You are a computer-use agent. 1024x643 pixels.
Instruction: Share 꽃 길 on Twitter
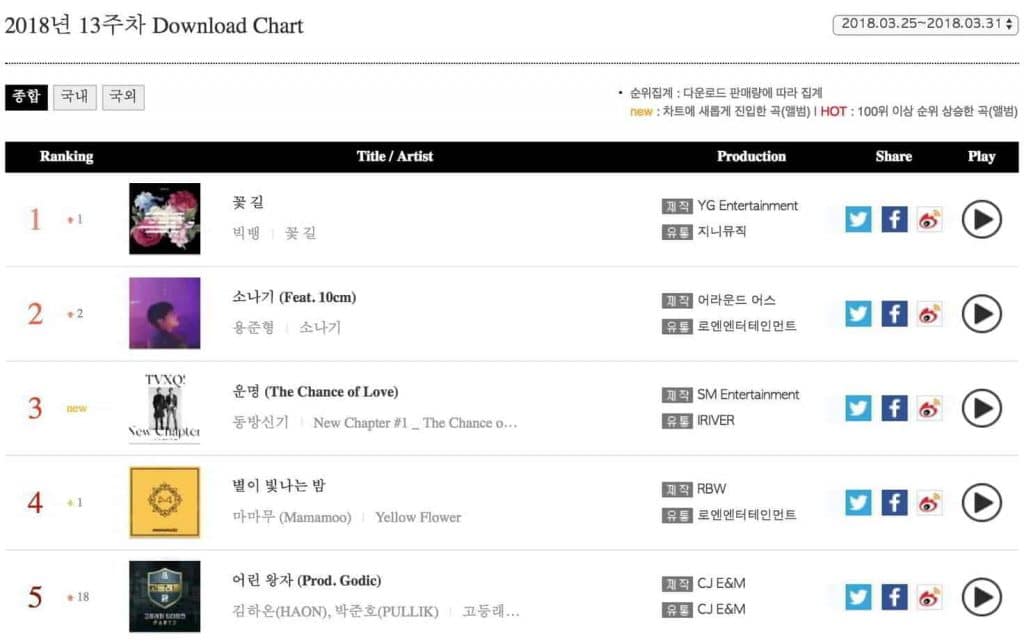[x=858, y=219]
